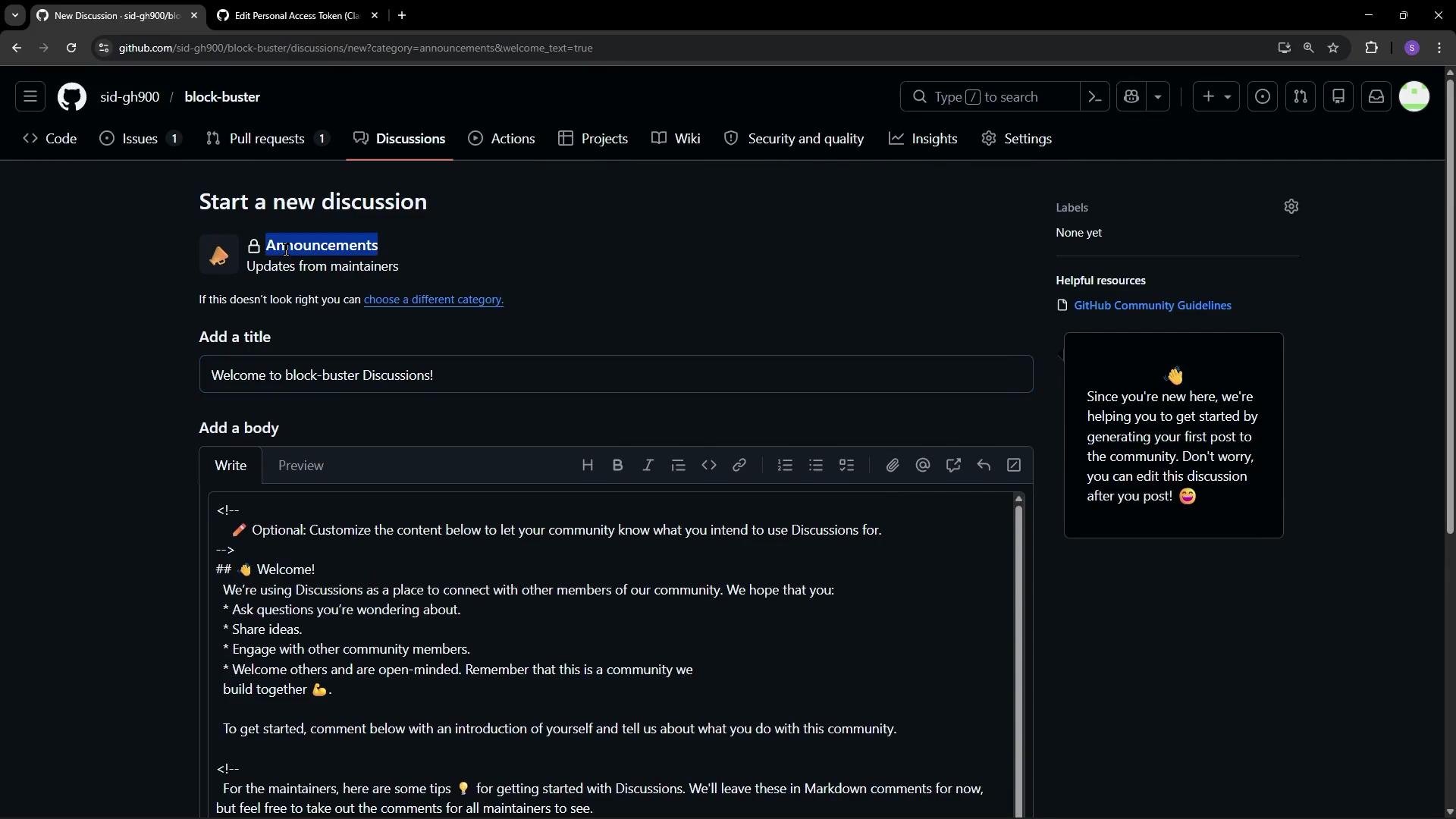
Task: Bookmark this page with the star icon
Action: pos(1333,48)
